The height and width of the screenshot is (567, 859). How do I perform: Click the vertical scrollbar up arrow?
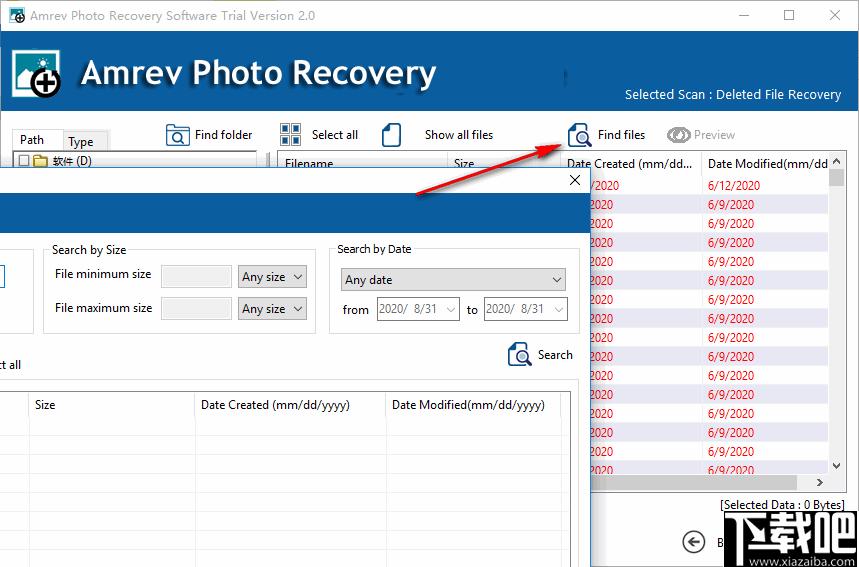pyautogui.click(x=837, y=162)
